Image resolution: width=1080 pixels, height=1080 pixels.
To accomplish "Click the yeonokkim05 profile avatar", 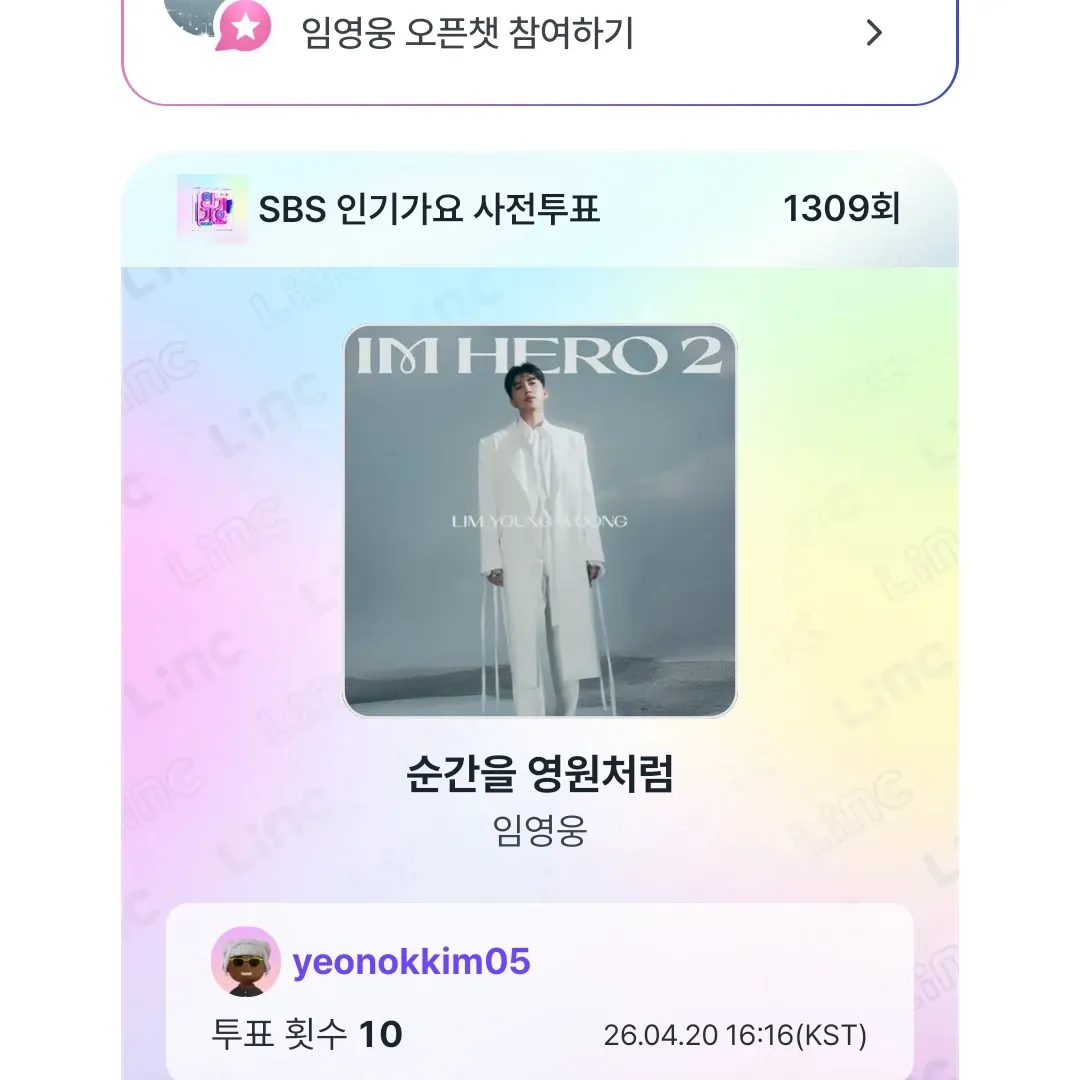I will pos(245,961).
